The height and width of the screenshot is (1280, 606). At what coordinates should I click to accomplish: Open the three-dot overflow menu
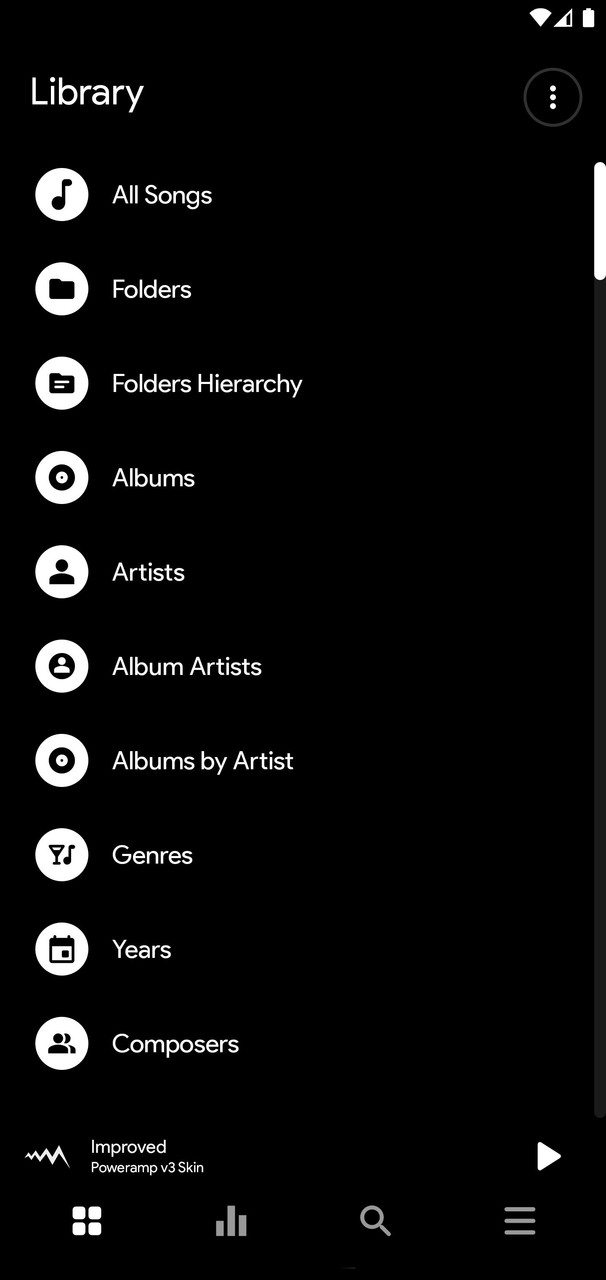point(552,97)
